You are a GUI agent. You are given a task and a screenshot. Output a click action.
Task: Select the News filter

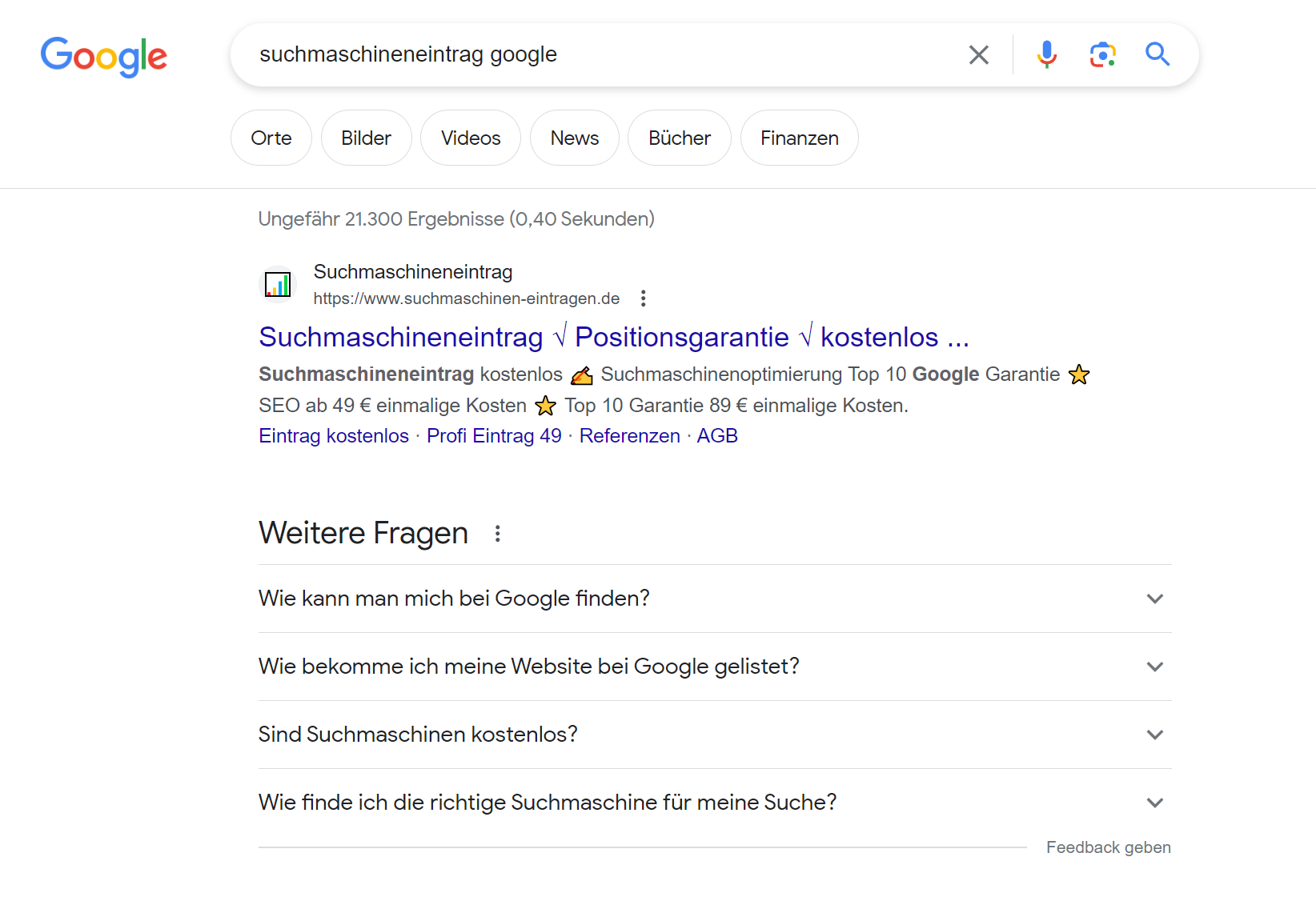coord(575,138)
